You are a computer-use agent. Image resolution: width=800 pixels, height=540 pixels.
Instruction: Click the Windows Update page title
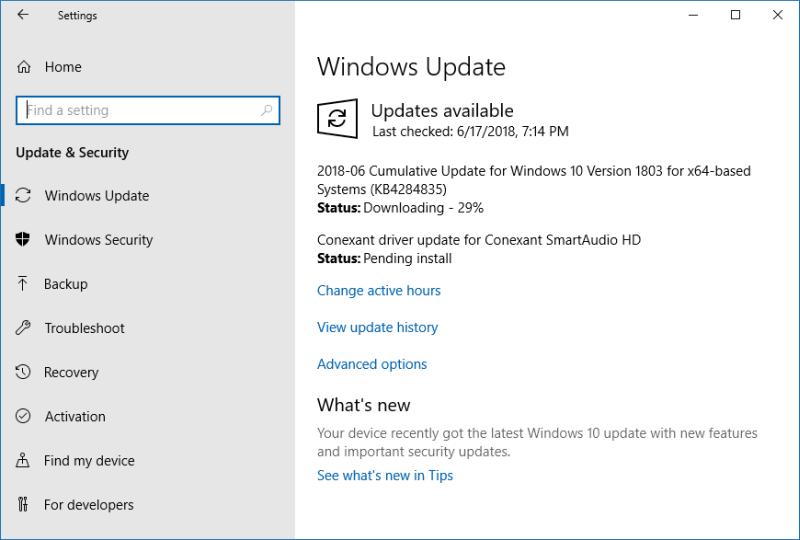[411, 67]
